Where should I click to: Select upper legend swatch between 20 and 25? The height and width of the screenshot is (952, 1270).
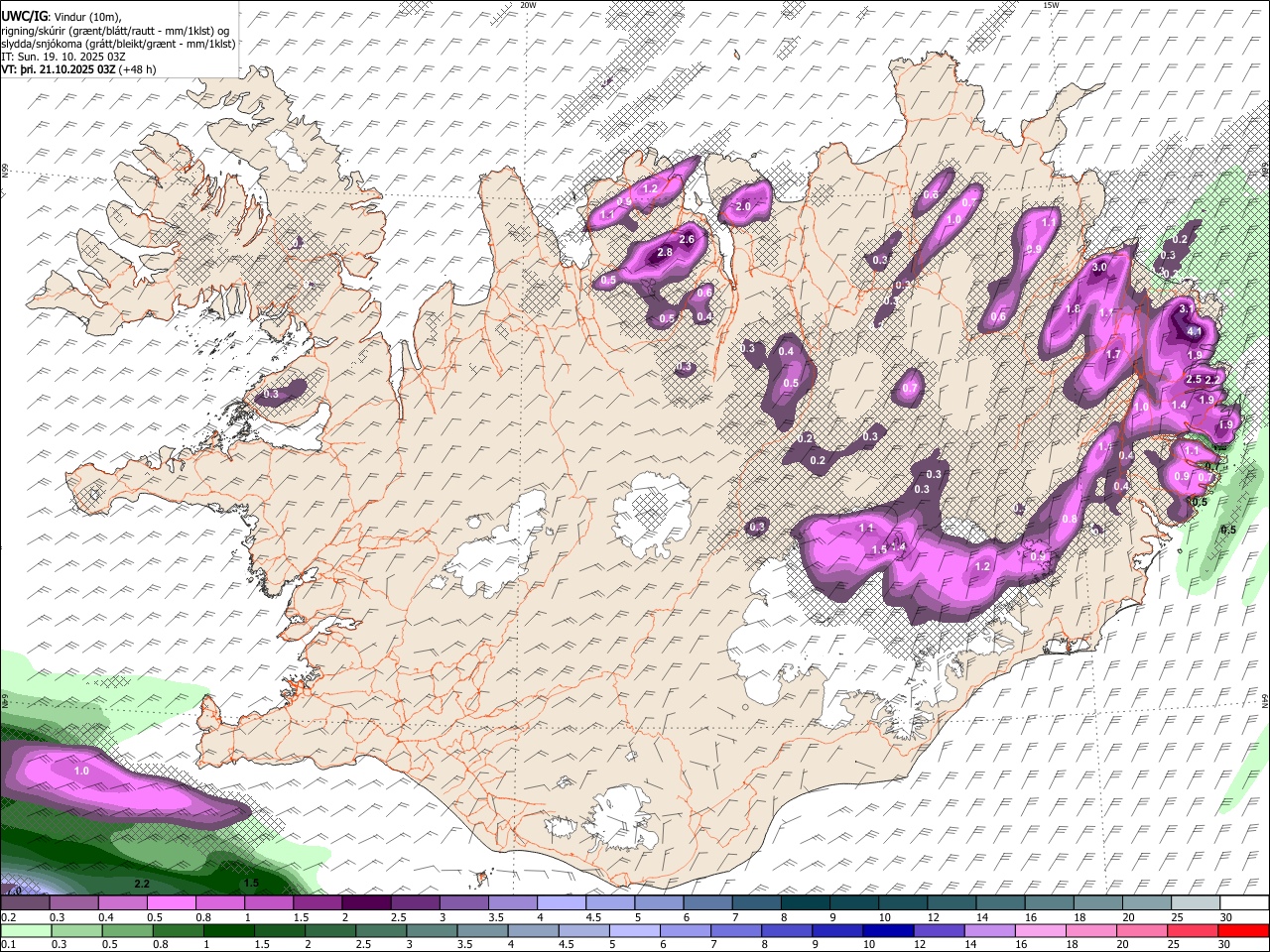pyautogui.click(x=1147, y=903)
